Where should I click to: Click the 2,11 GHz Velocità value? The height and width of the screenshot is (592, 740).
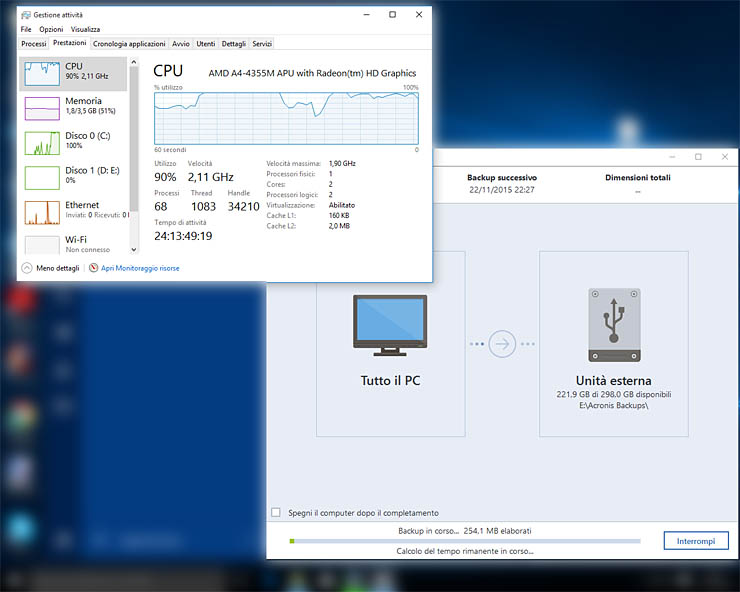point(210,177)
